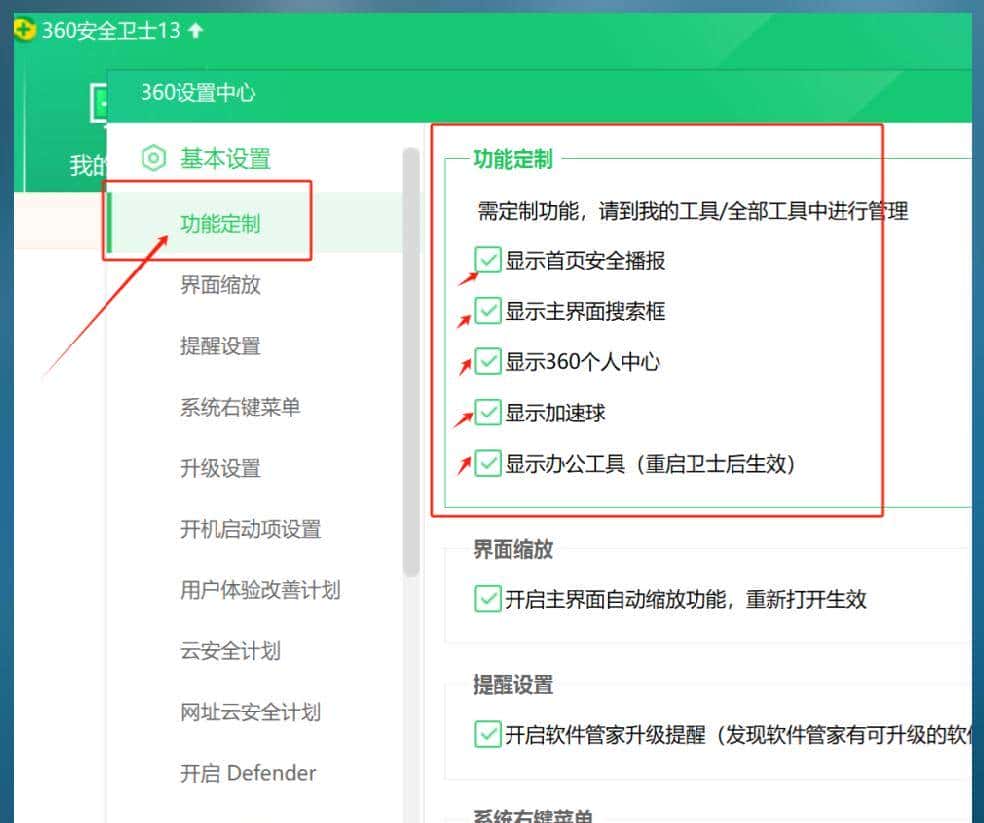The image size is (984, 823).
Task: Select 开启 Defender option
Action: [x=247, y=772]
